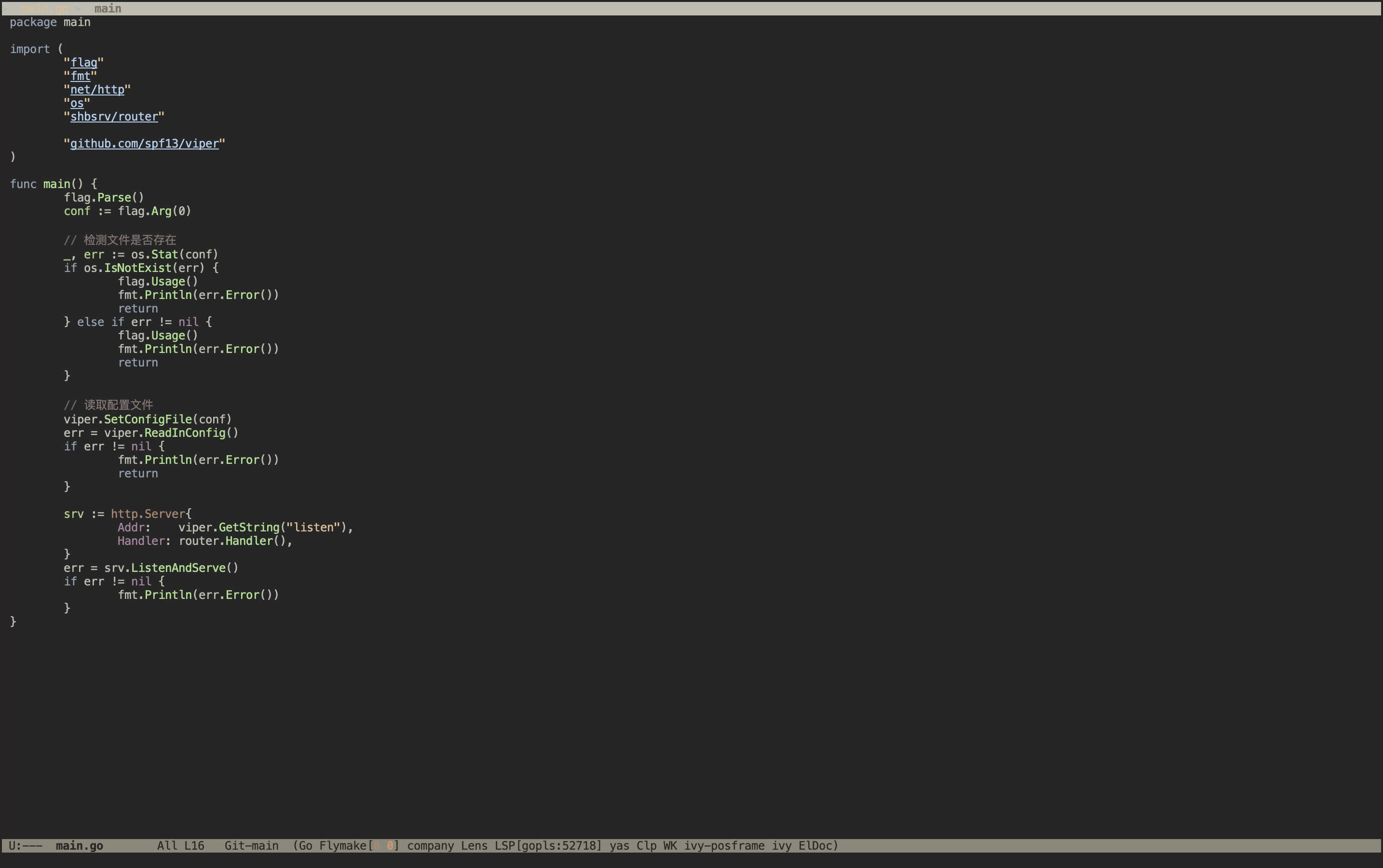Viewport: 1383px width, 868px height.
Task: Open the github.com/spf13/viper import link
Action: [x=145, y=144]
